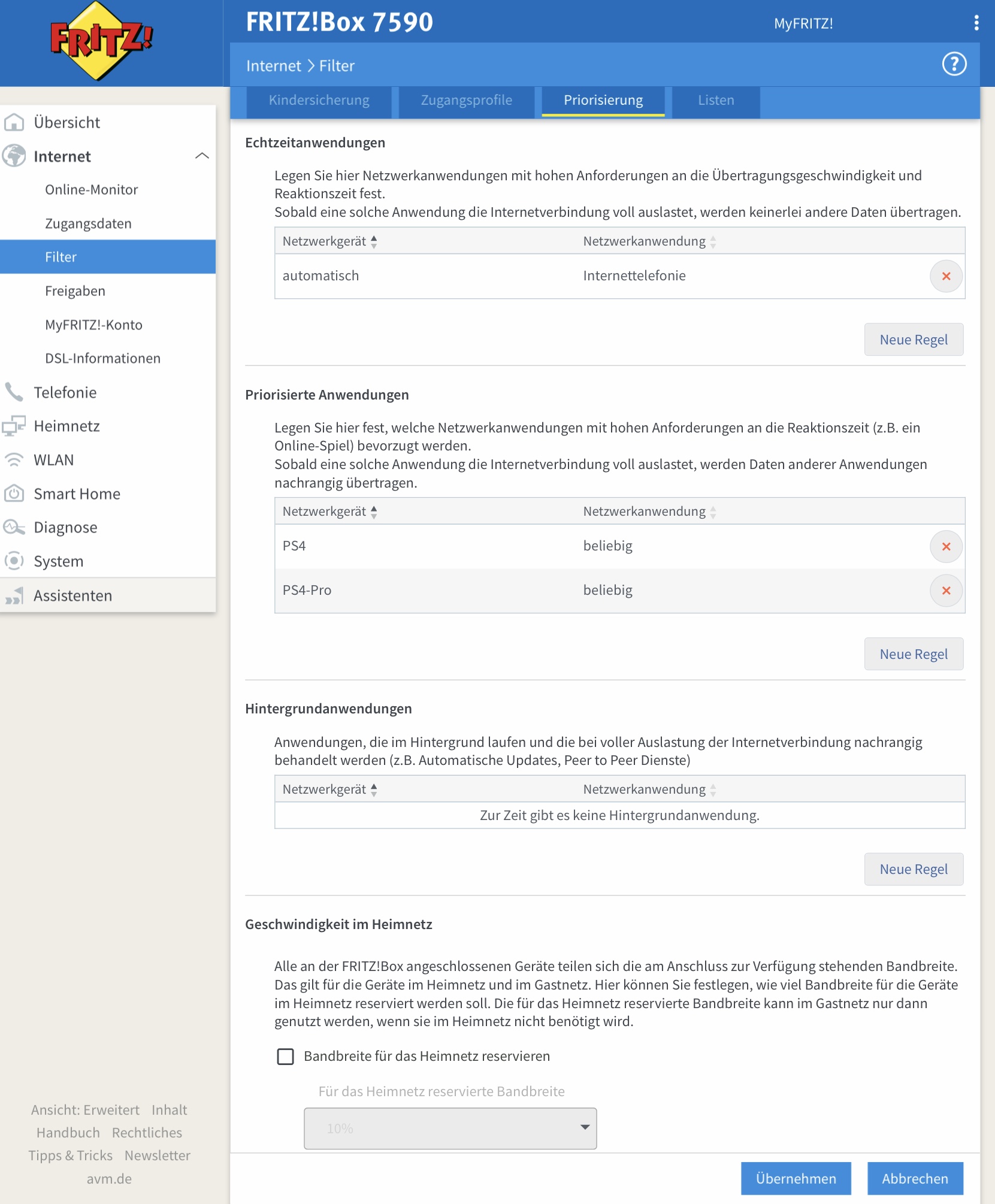Click the WLAN wifi icon
The image size is (995, 1204).
14,460
